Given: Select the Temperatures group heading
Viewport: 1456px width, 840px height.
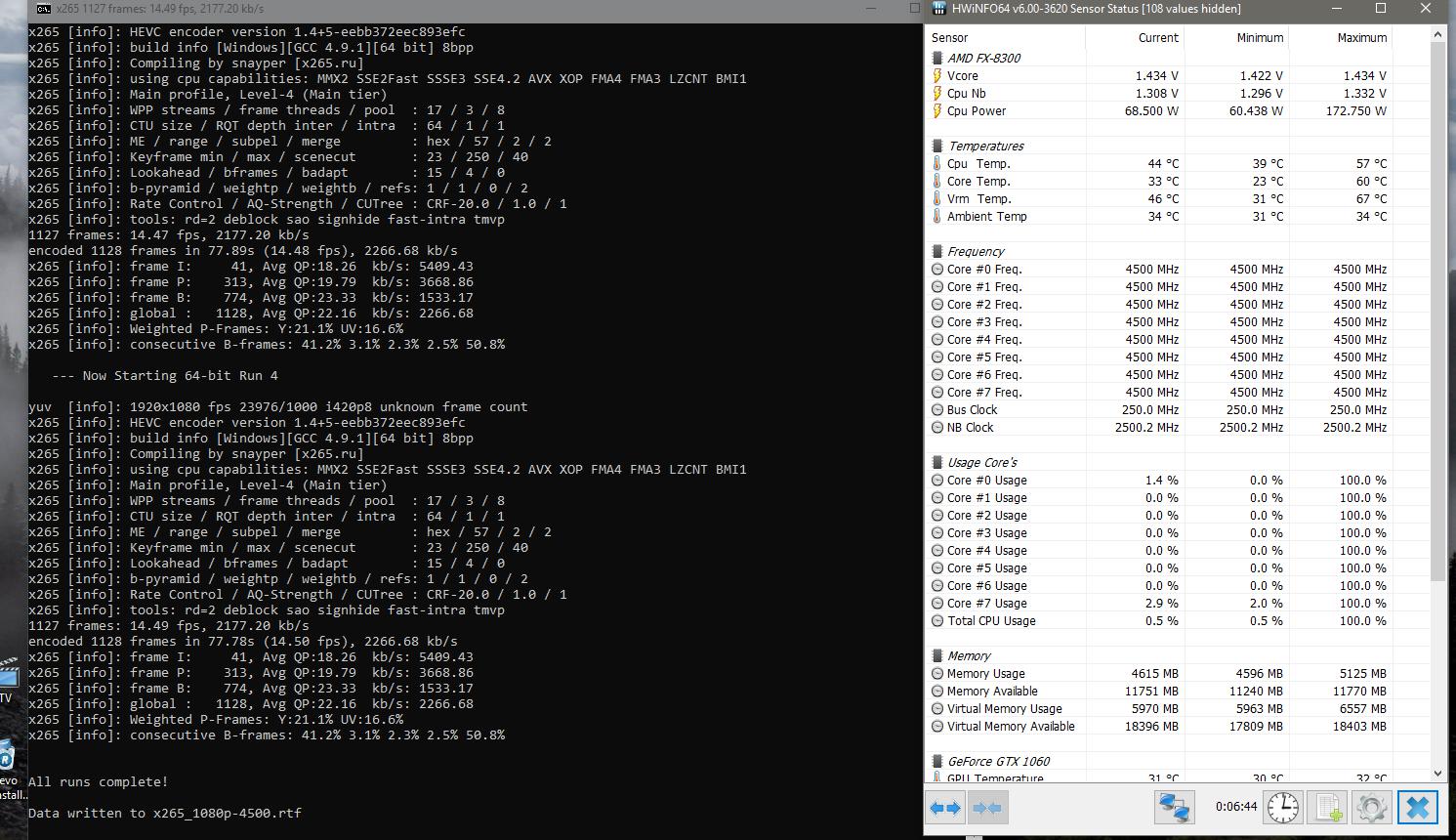Looking at the screenshot, I should [985, 146].
